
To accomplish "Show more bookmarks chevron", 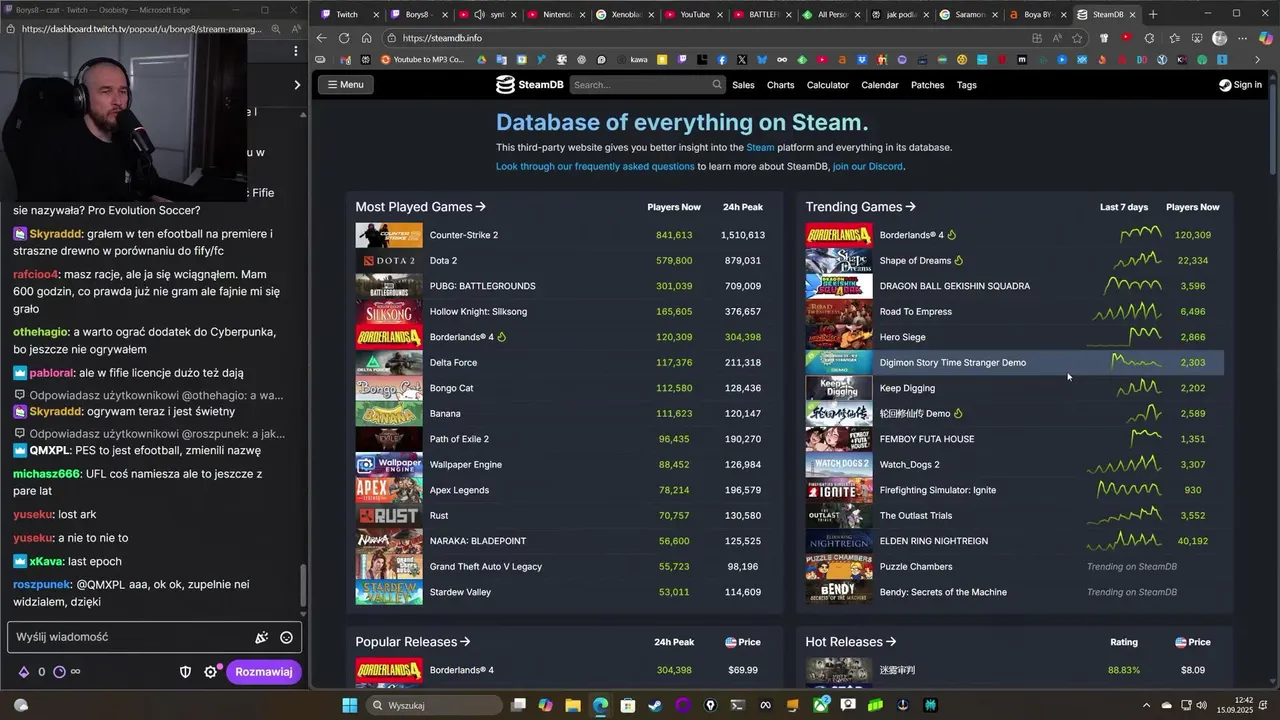I will pyautogui.click(x=1258, y=60).
